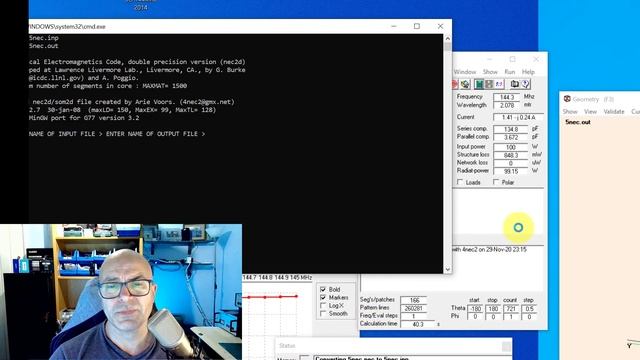Click the Theta start field -180

coord(475,309)
